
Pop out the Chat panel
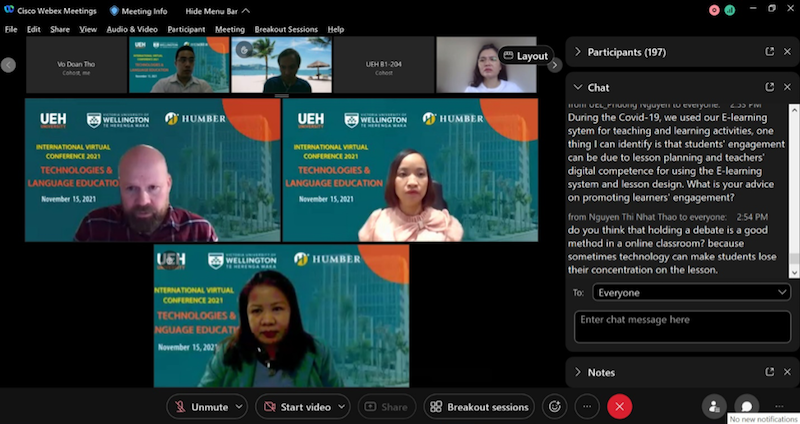pos(769,87)
